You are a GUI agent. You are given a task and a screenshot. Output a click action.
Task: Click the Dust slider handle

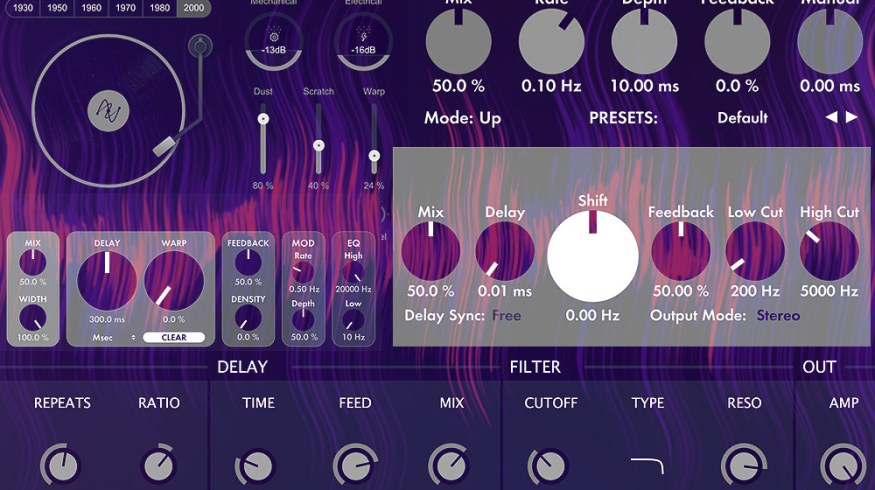pos(264,119)
